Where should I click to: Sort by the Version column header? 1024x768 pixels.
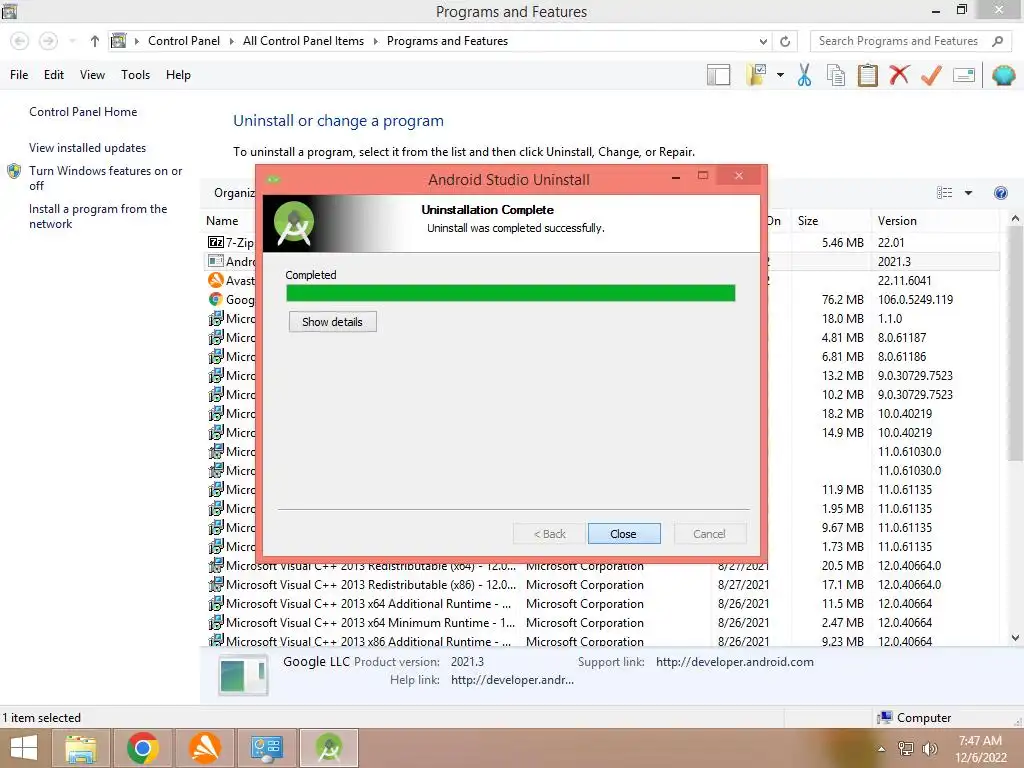coord(897,221)
